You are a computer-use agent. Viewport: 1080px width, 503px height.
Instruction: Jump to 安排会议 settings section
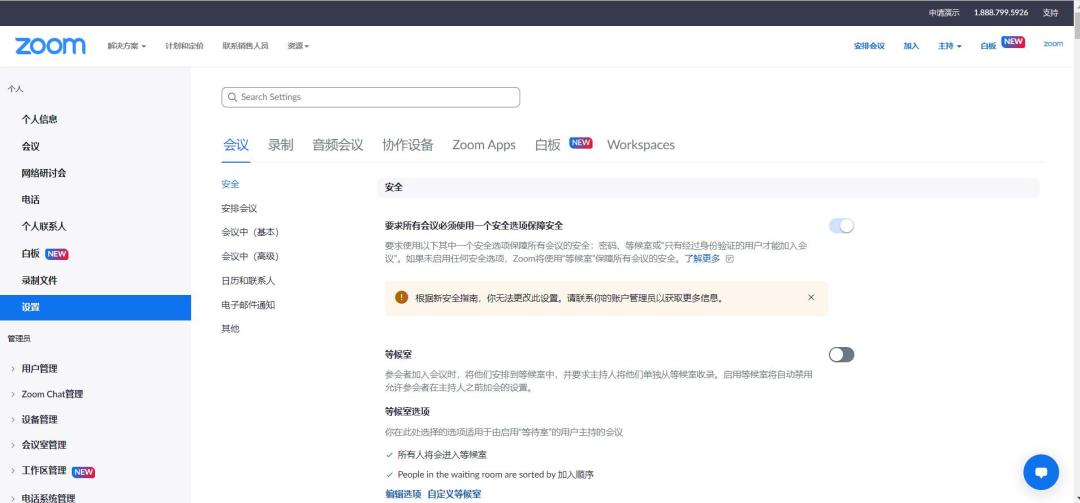tap(239, 208)
